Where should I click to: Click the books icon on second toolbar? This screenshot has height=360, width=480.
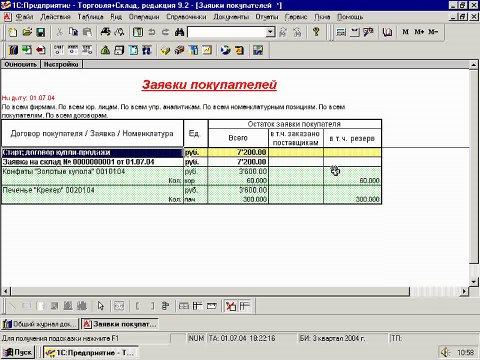[x=13, y=50]
